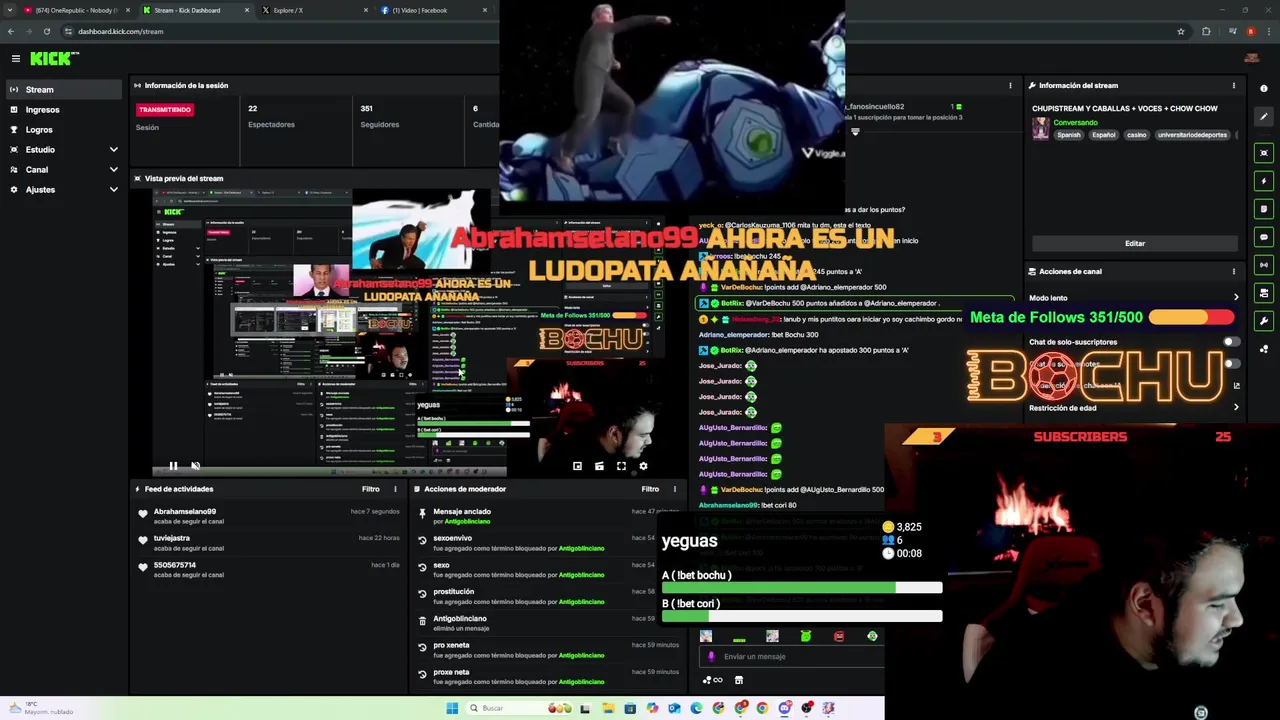Open Microsoft Edge from the taskbar
This screenshot has width=1280, height=720.
pos(696,708)
